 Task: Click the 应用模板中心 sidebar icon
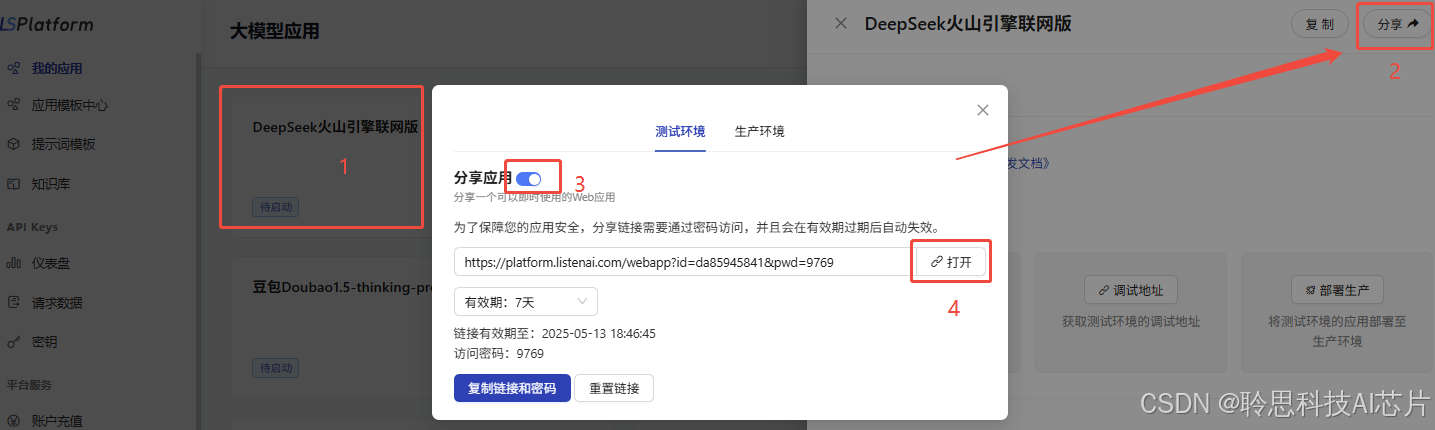tap(13, 105)
